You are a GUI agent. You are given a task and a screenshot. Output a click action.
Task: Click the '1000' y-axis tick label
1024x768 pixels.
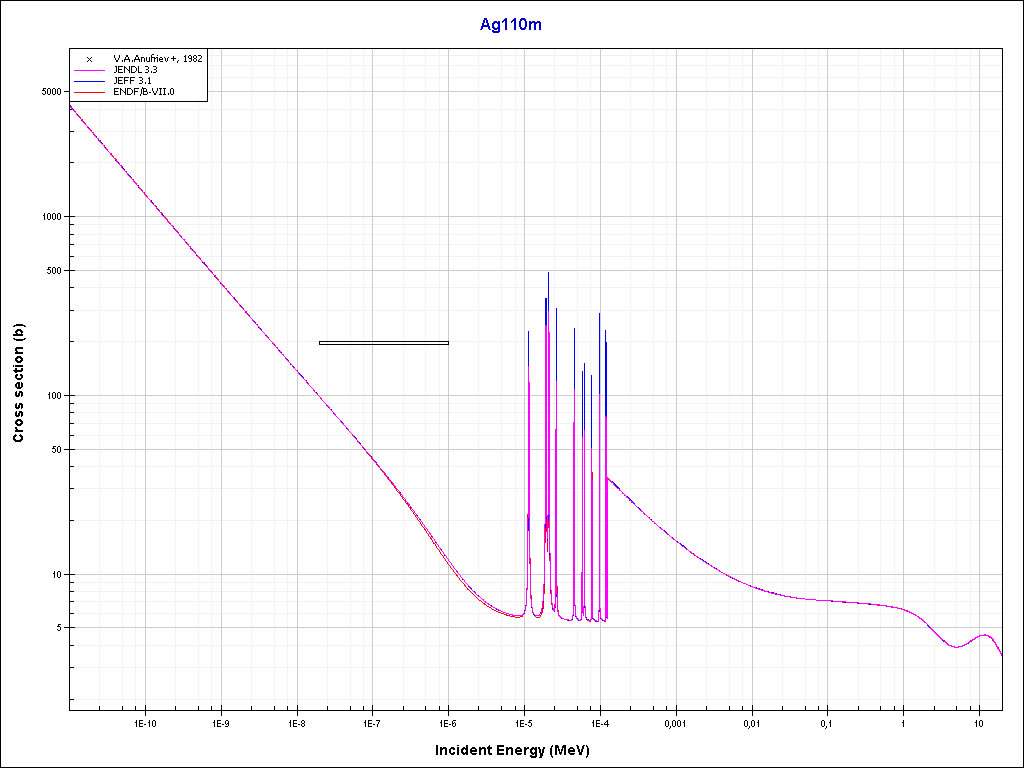[49, 217]
